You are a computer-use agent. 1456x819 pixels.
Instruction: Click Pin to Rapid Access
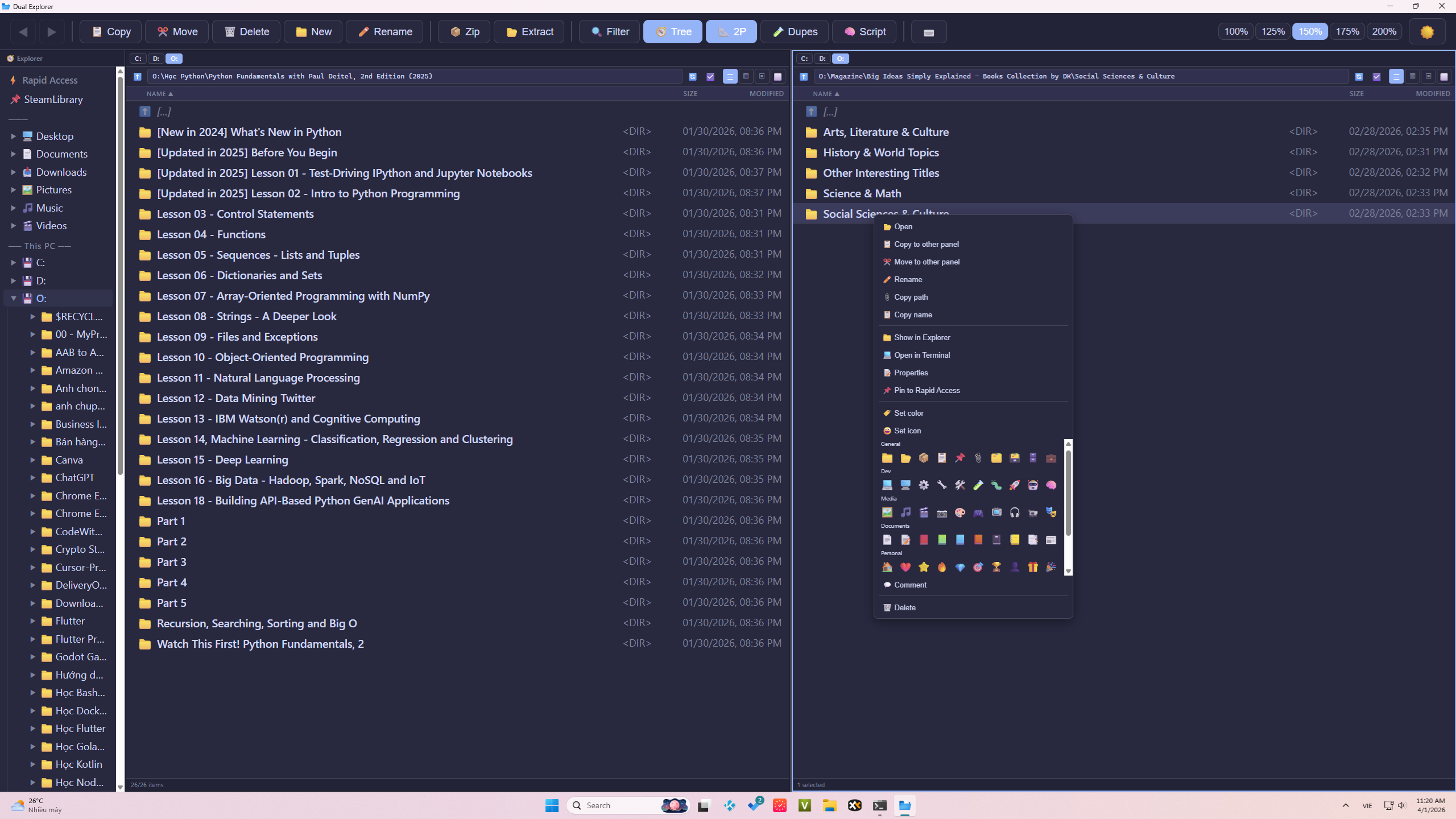pos(973,391)
